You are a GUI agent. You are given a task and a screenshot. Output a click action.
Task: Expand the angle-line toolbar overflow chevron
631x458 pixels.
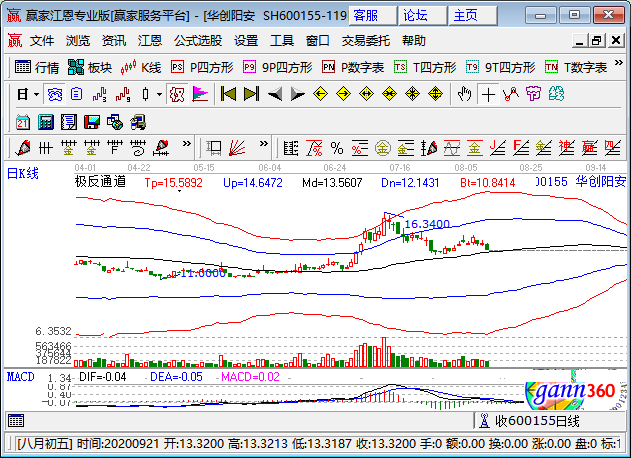(x=264, y=144)
